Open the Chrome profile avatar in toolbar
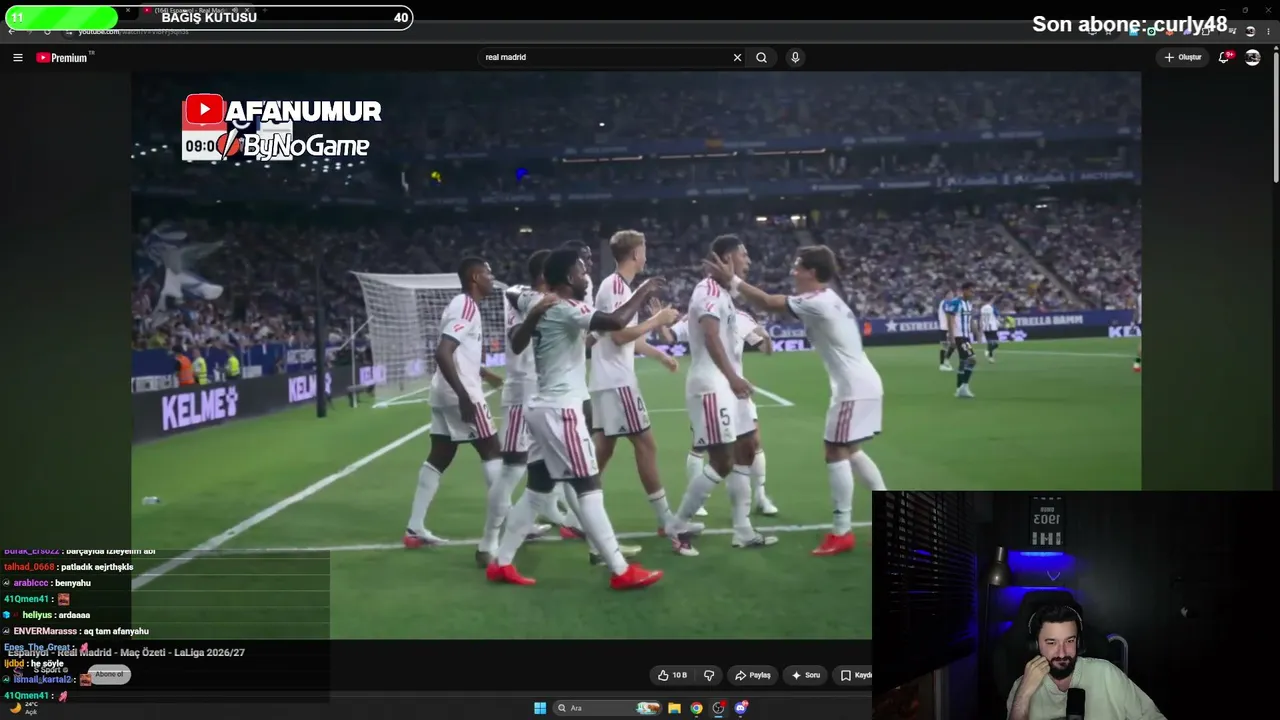1280x720 pixels. (1250, 32)
